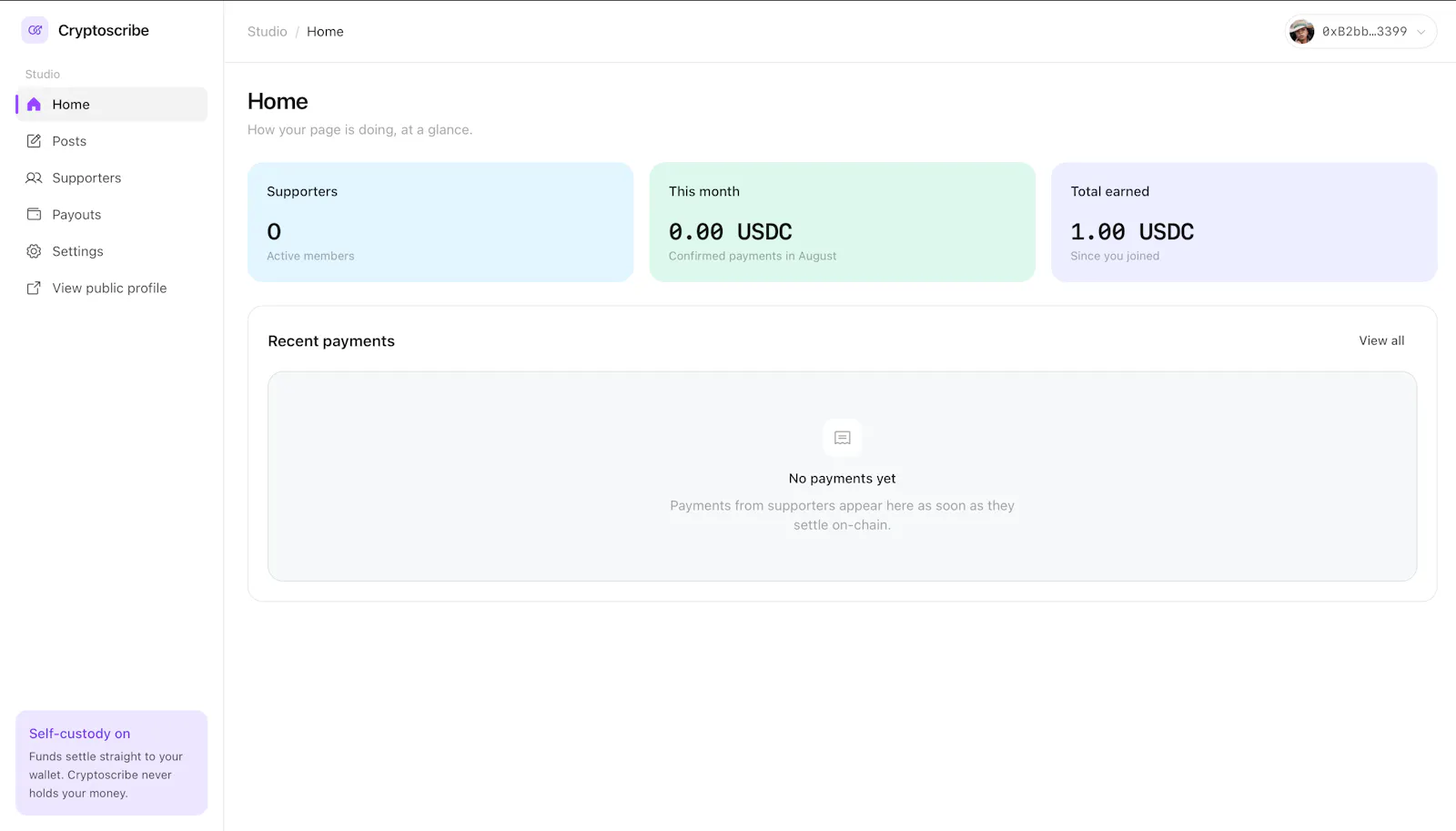Image resolution: width=1456 pixels, height=831 pixels.
Task: Go to Supporters in the sidebar
Action: pos(112,177)
